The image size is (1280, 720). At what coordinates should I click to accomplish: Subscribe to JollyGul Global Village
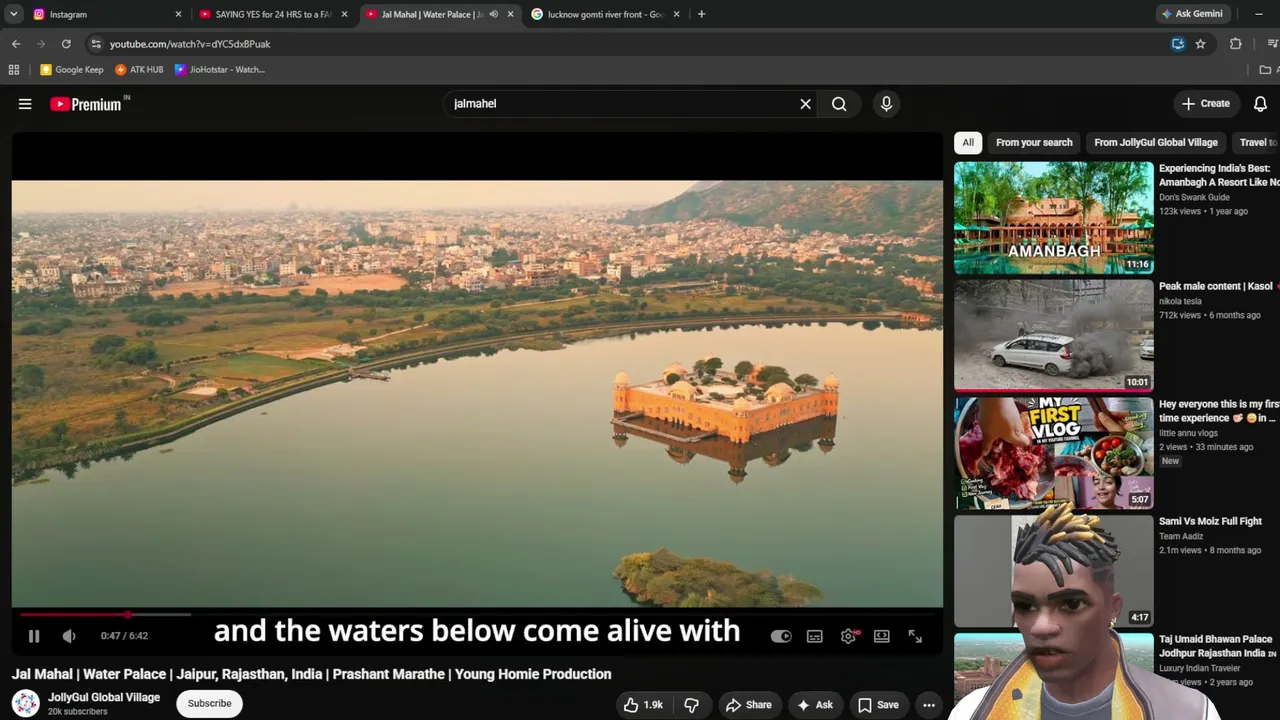(x=210, y=703)
